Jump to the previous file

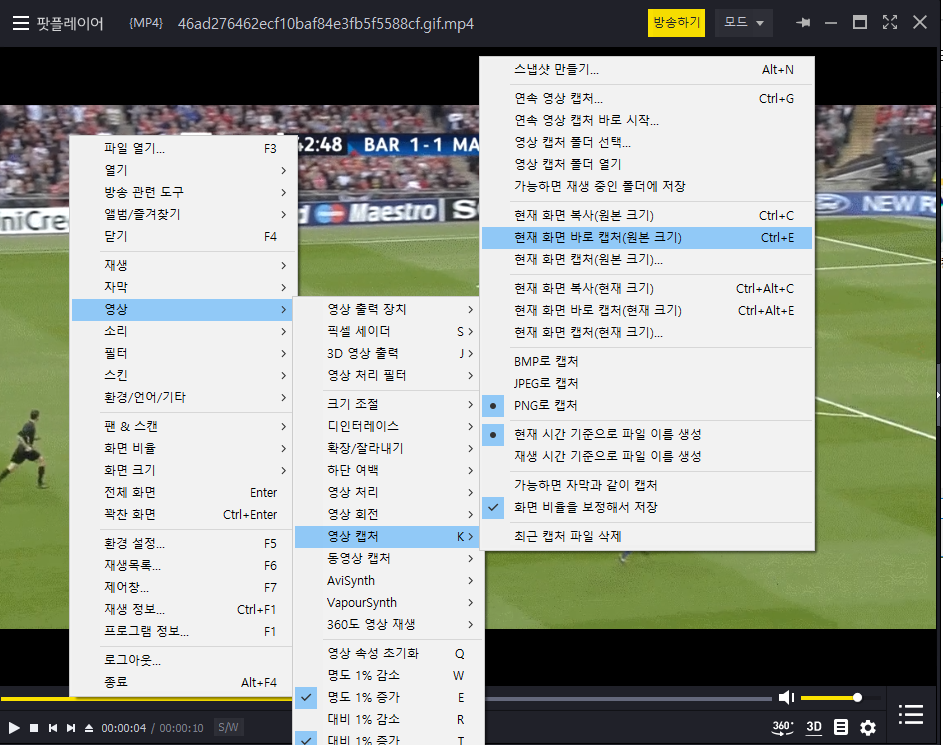point(53,728)
